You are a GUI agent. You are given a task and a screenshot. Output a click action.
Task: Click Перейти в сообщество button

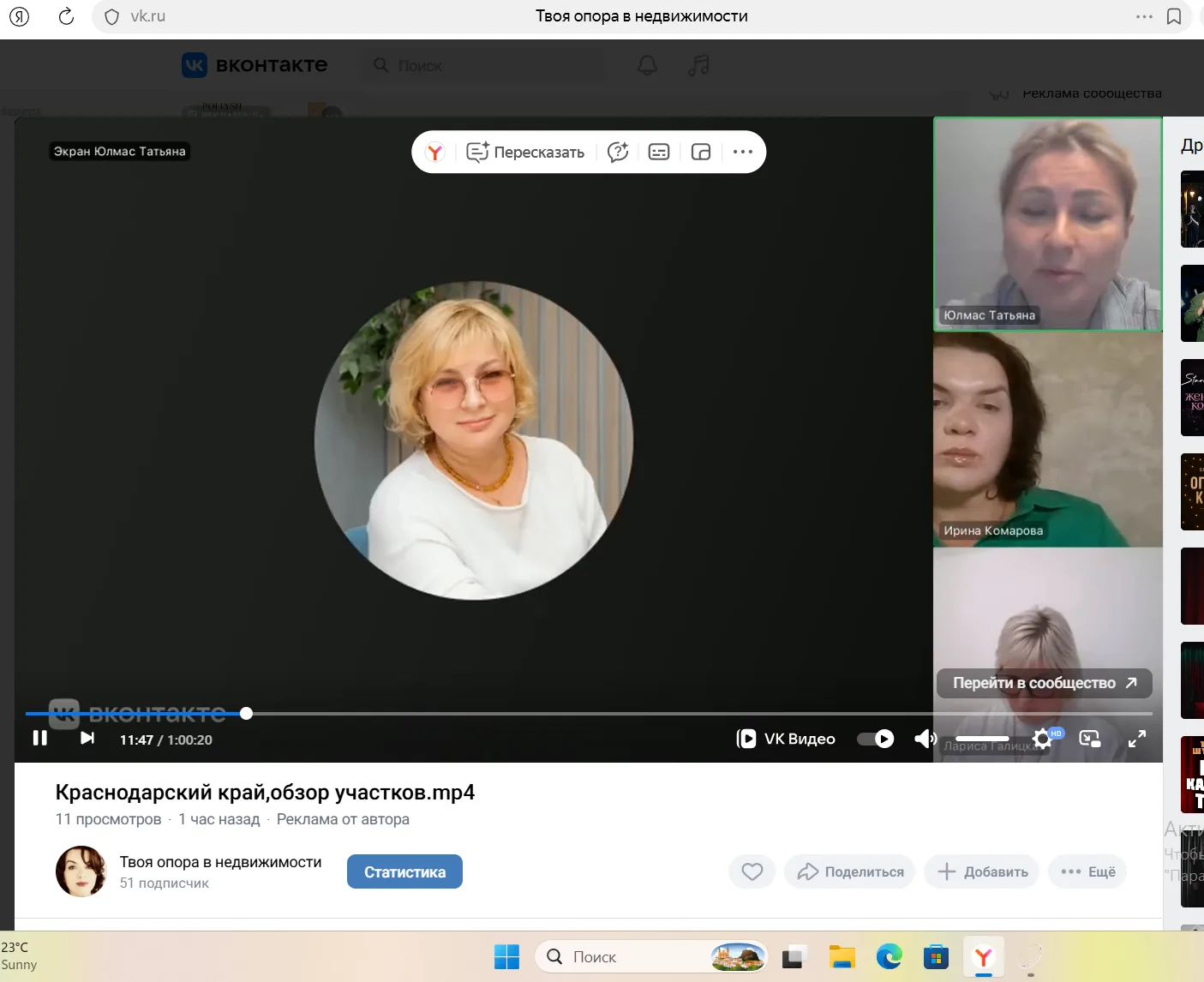click(1045, 683)
